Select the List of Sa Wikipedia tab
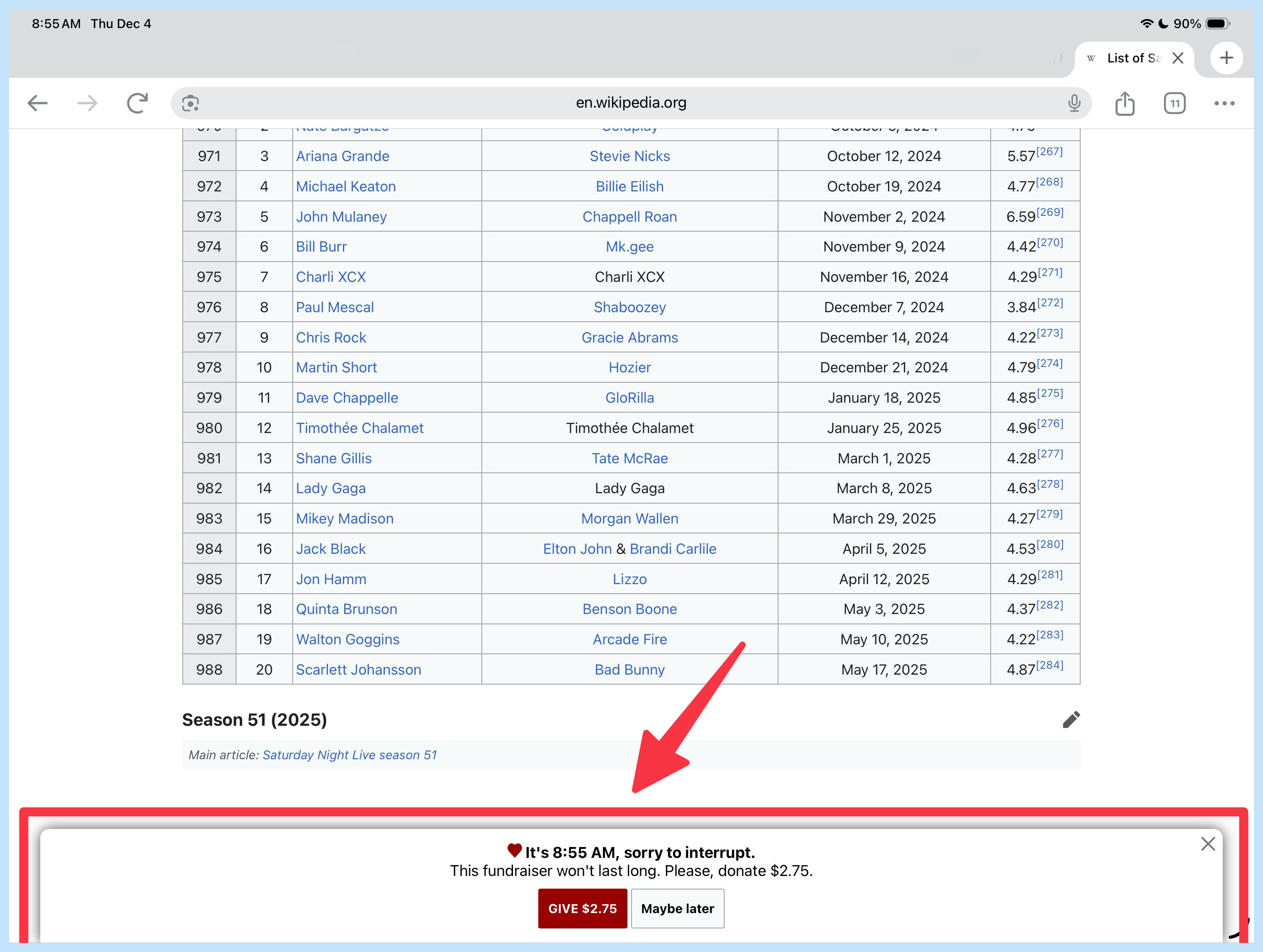 [x=1128, y=57]
